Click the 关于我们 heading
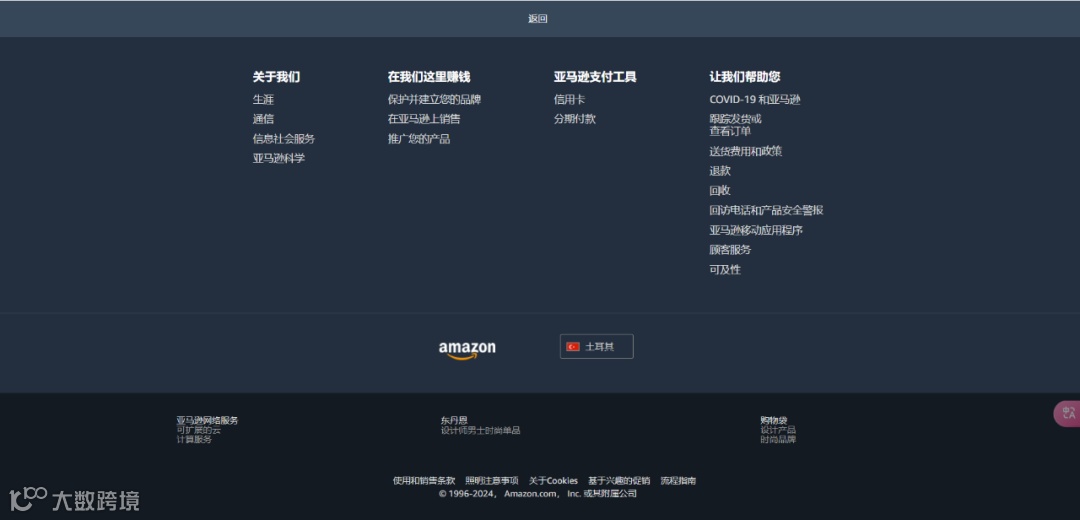 tap(276, 77)
